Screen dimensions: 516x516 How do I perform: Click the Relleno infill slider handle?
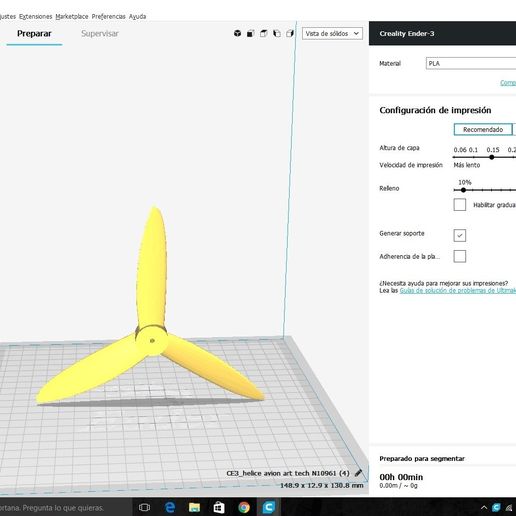tap(463, 190)
